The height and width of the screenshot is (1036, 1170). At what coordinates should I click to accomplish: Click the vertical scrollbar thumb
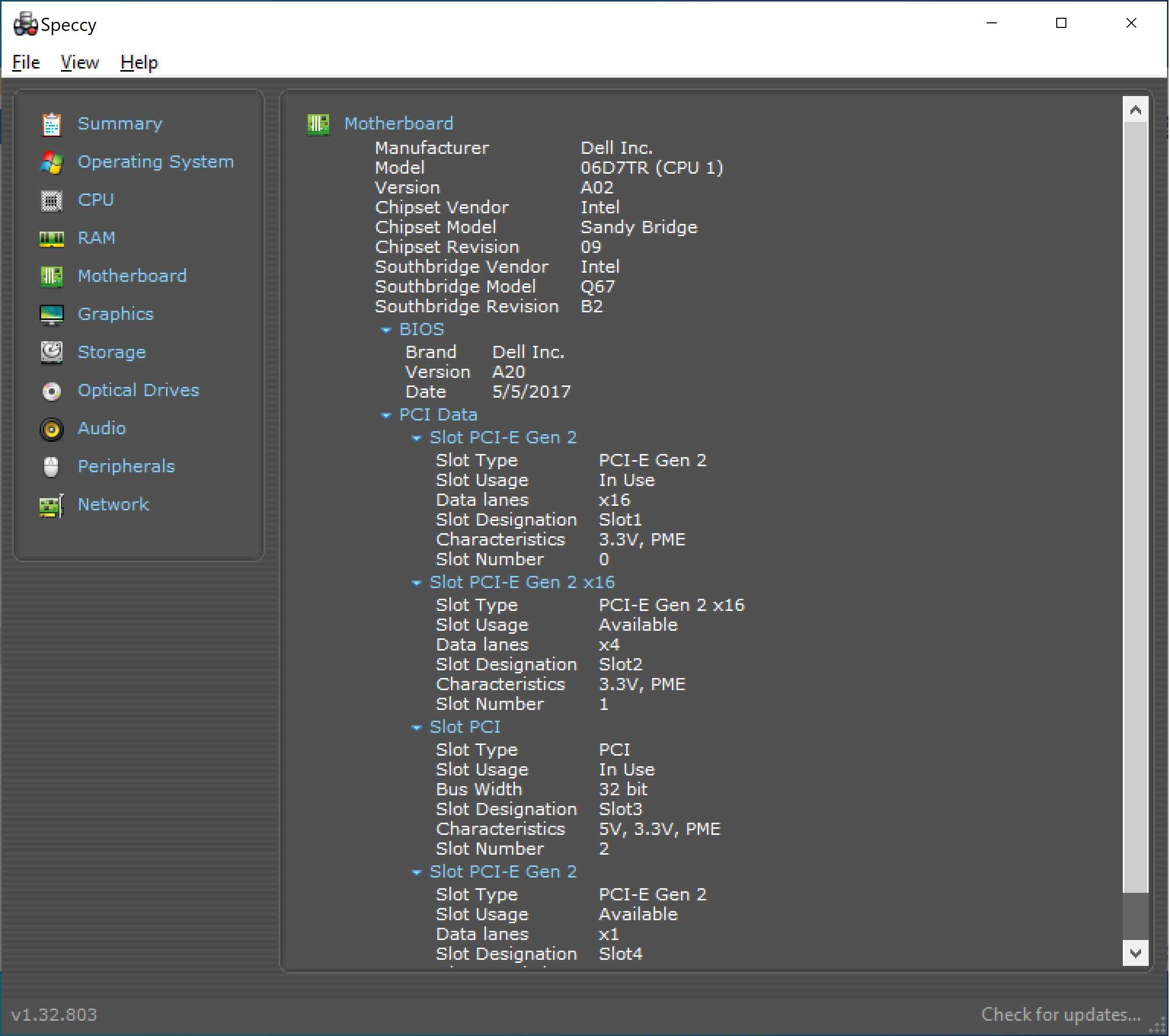tap(1136, 508)
